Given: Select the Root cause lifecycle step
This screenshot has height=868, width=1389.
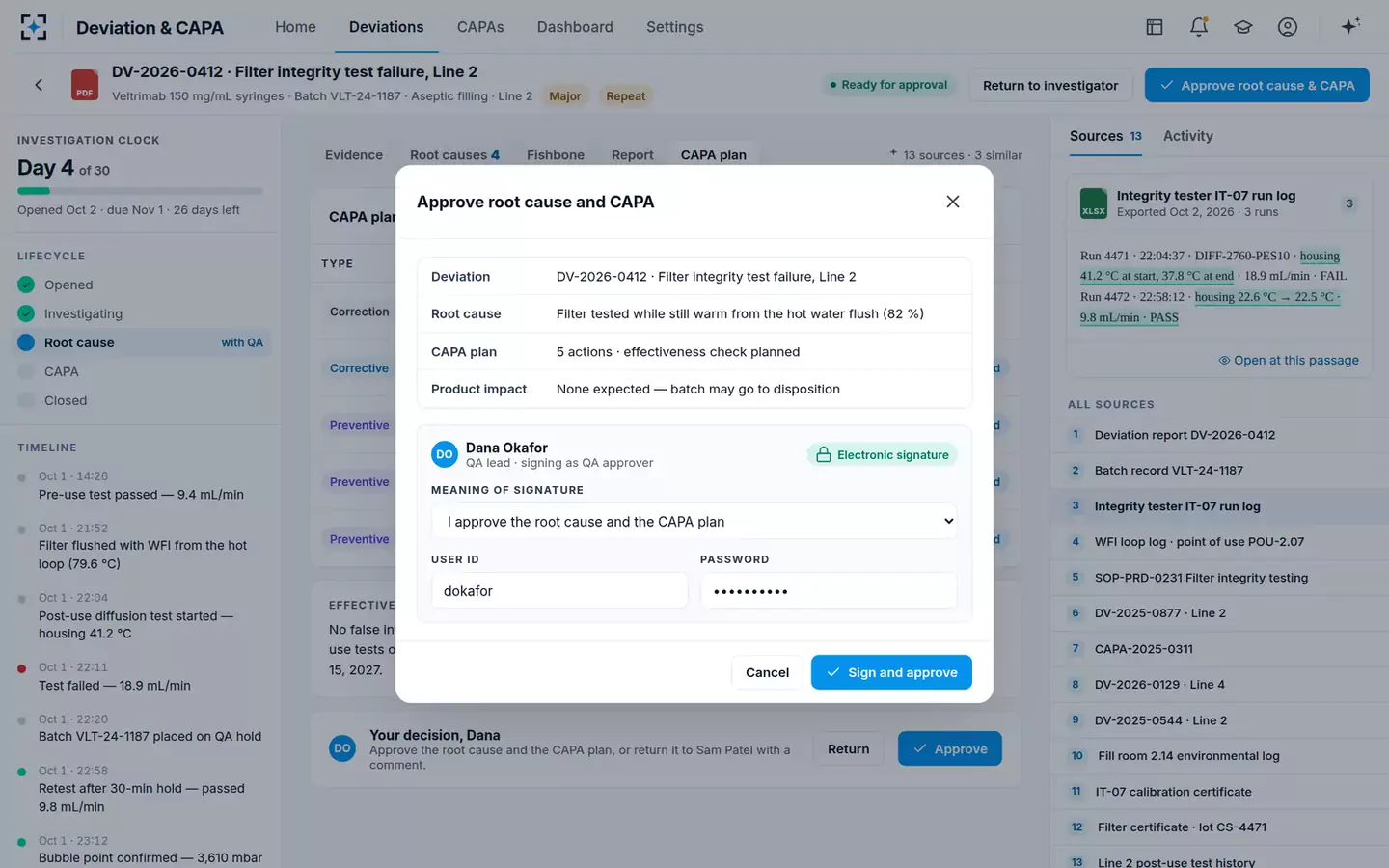Looking at the screenshot, I should click(140, 342).
